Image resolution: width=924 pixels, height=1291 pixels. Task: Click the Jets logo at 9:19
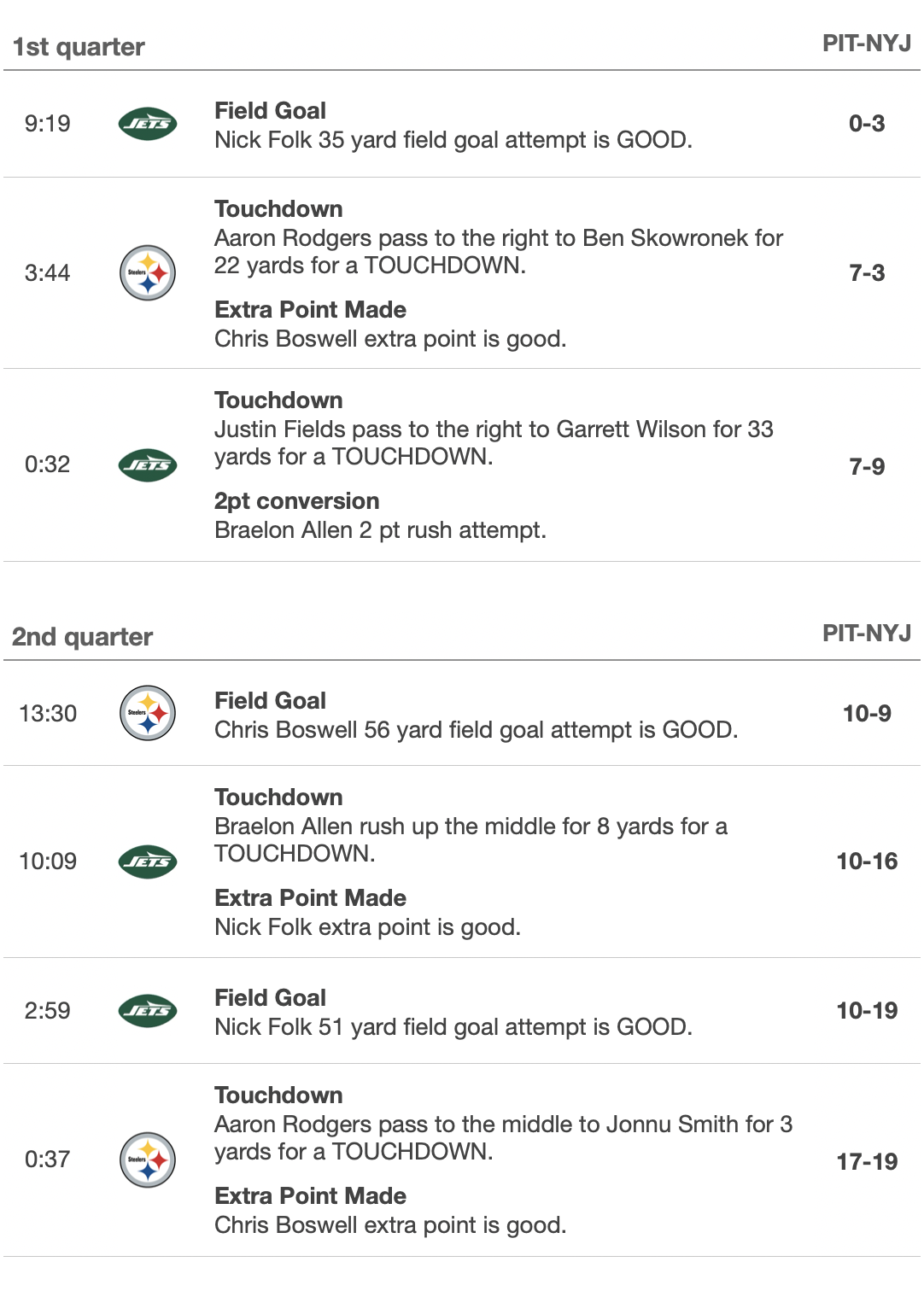148,124
